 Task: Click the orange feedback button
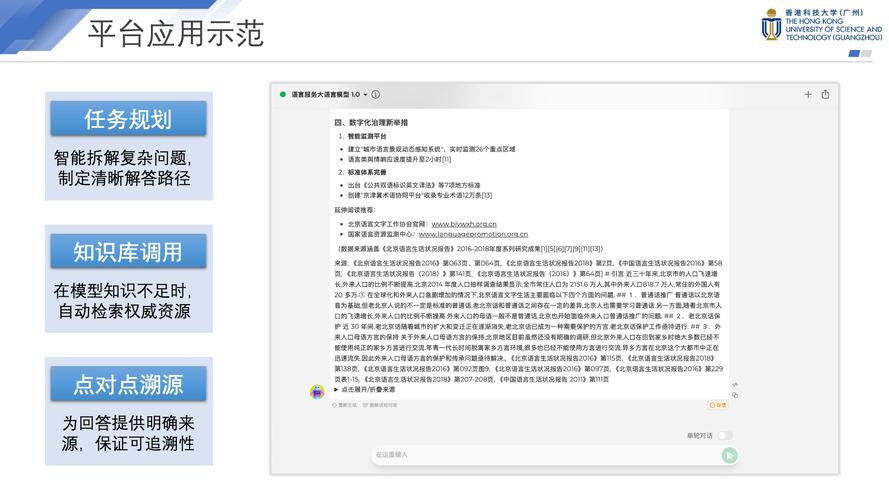[717, 405]
